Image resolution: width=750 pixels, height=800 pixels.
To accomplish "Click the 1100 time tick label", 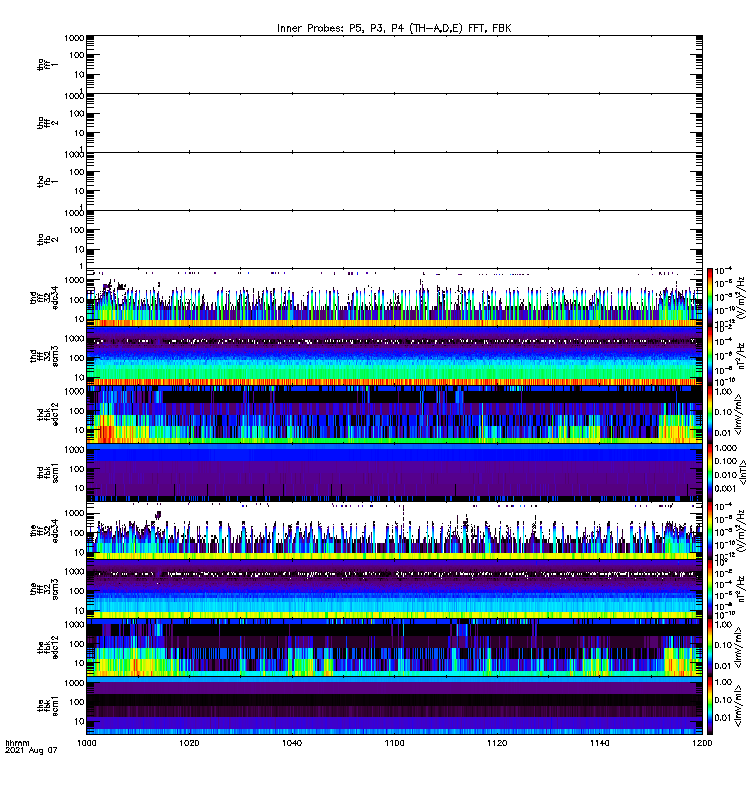I will (394, 743).
